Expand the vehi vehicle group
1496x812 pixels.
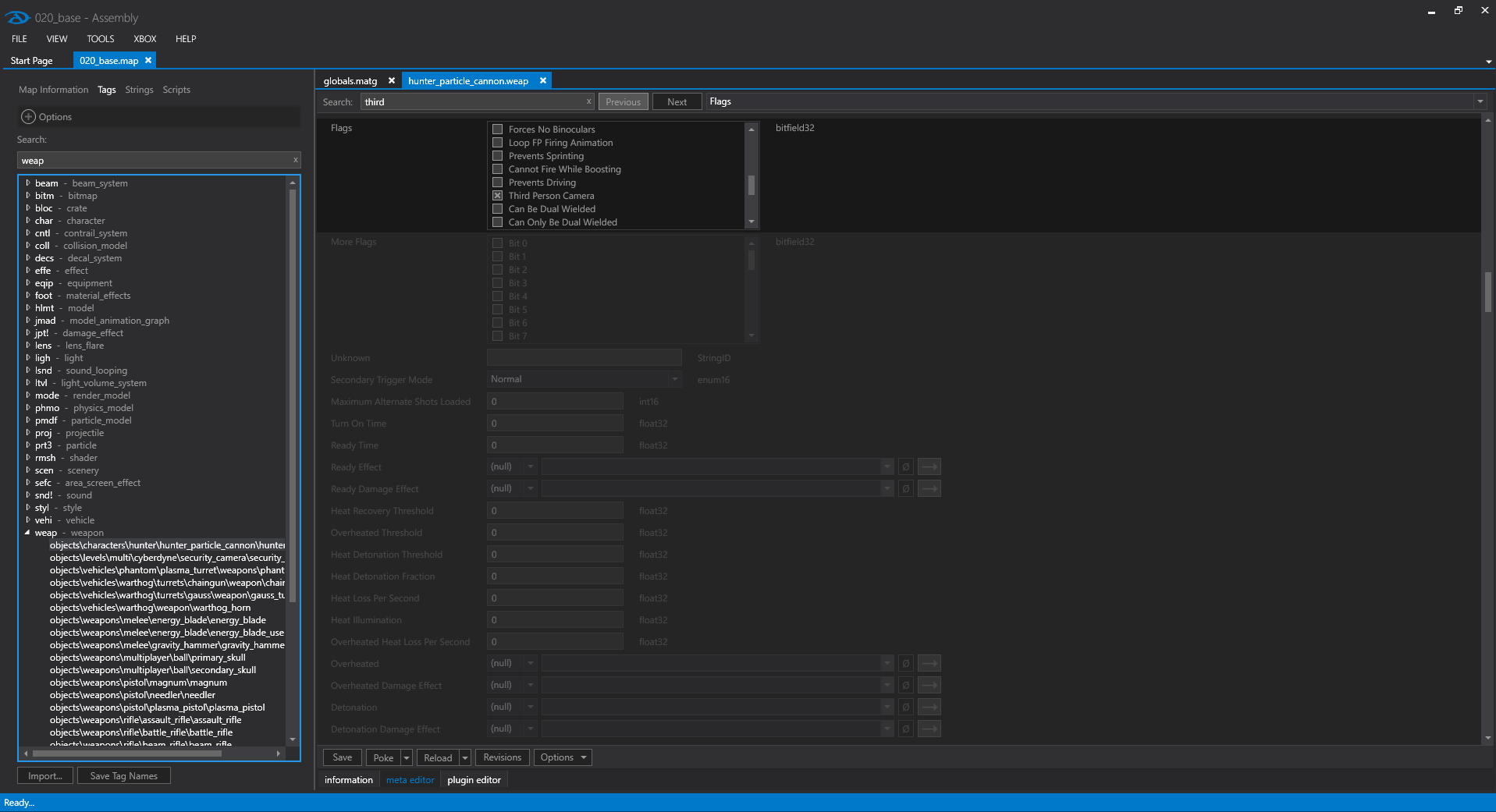[x=27, y=520]
